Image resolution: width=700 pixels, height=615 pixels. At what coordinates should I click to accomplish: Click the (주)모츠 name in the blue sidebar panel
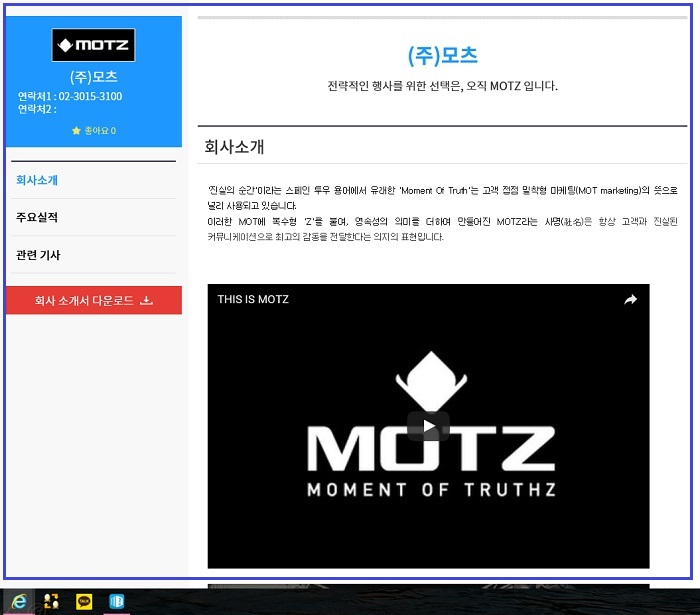(x=93, y=77)
